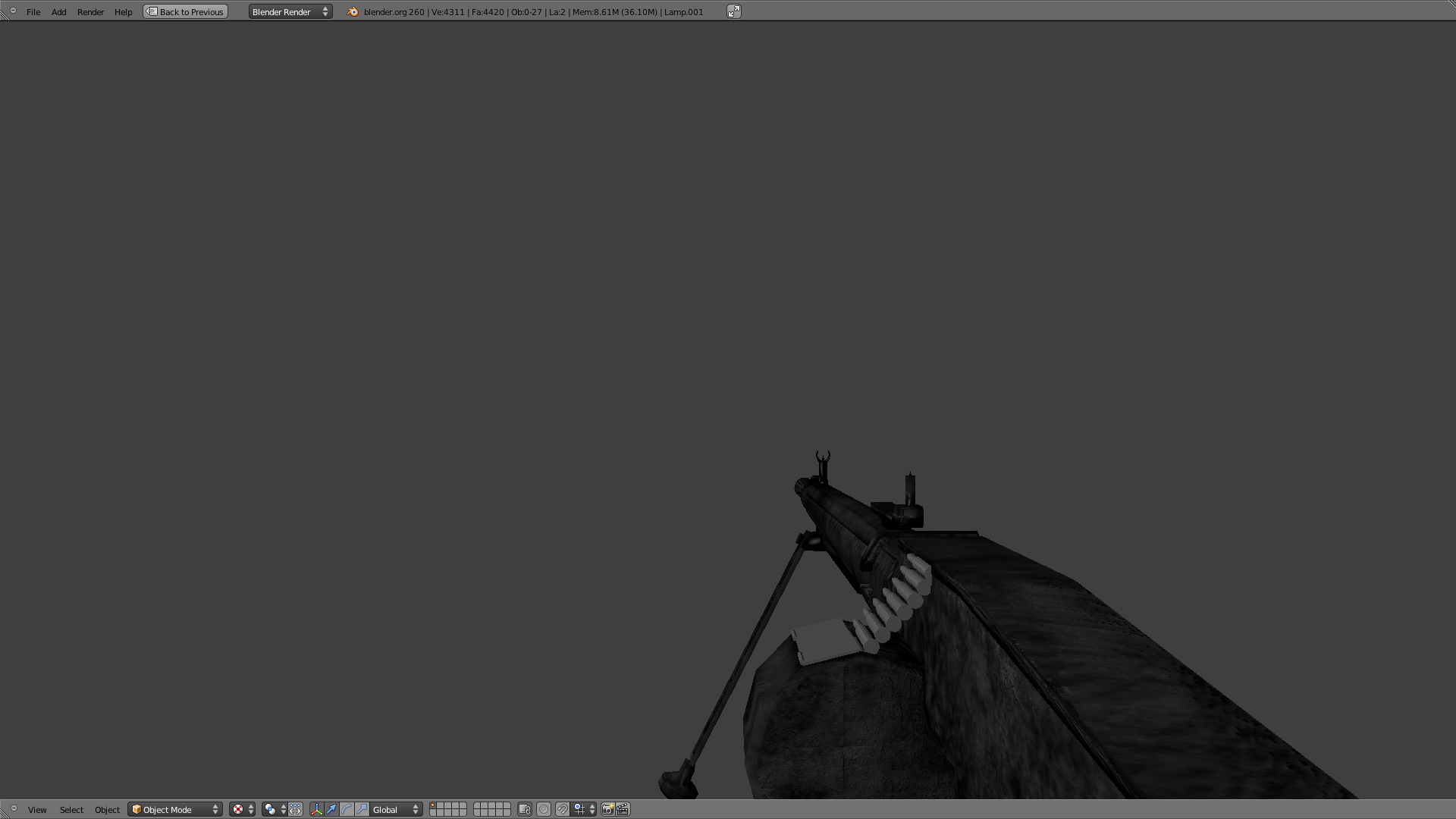
Task: Enable the scale manipulator icon
Action: coord(362,810)
